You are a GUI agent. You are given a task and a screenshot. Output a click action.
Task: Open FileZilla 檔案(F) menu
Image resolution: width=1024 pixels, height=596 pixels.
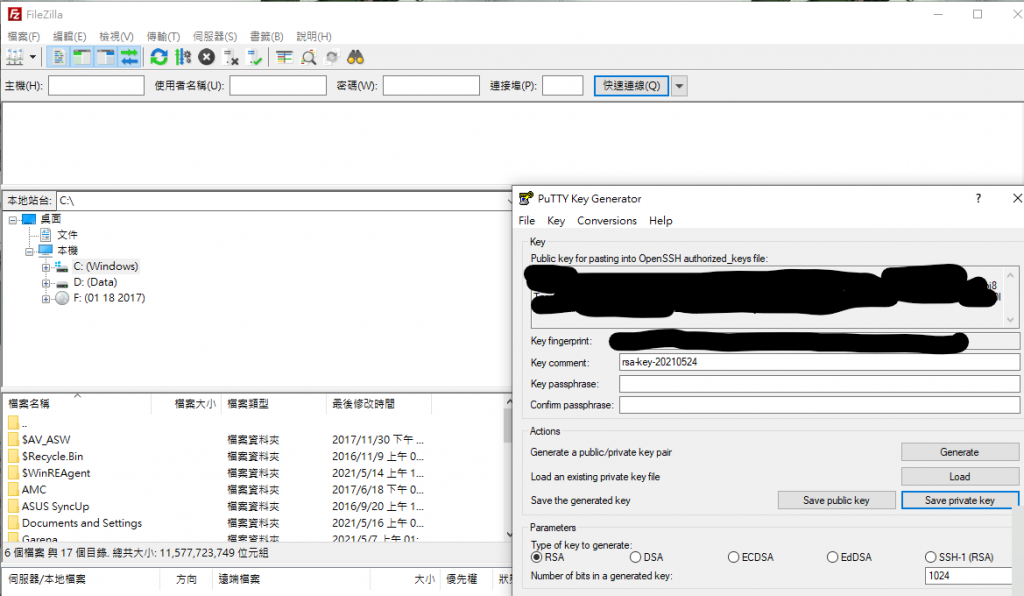[24, 37]
